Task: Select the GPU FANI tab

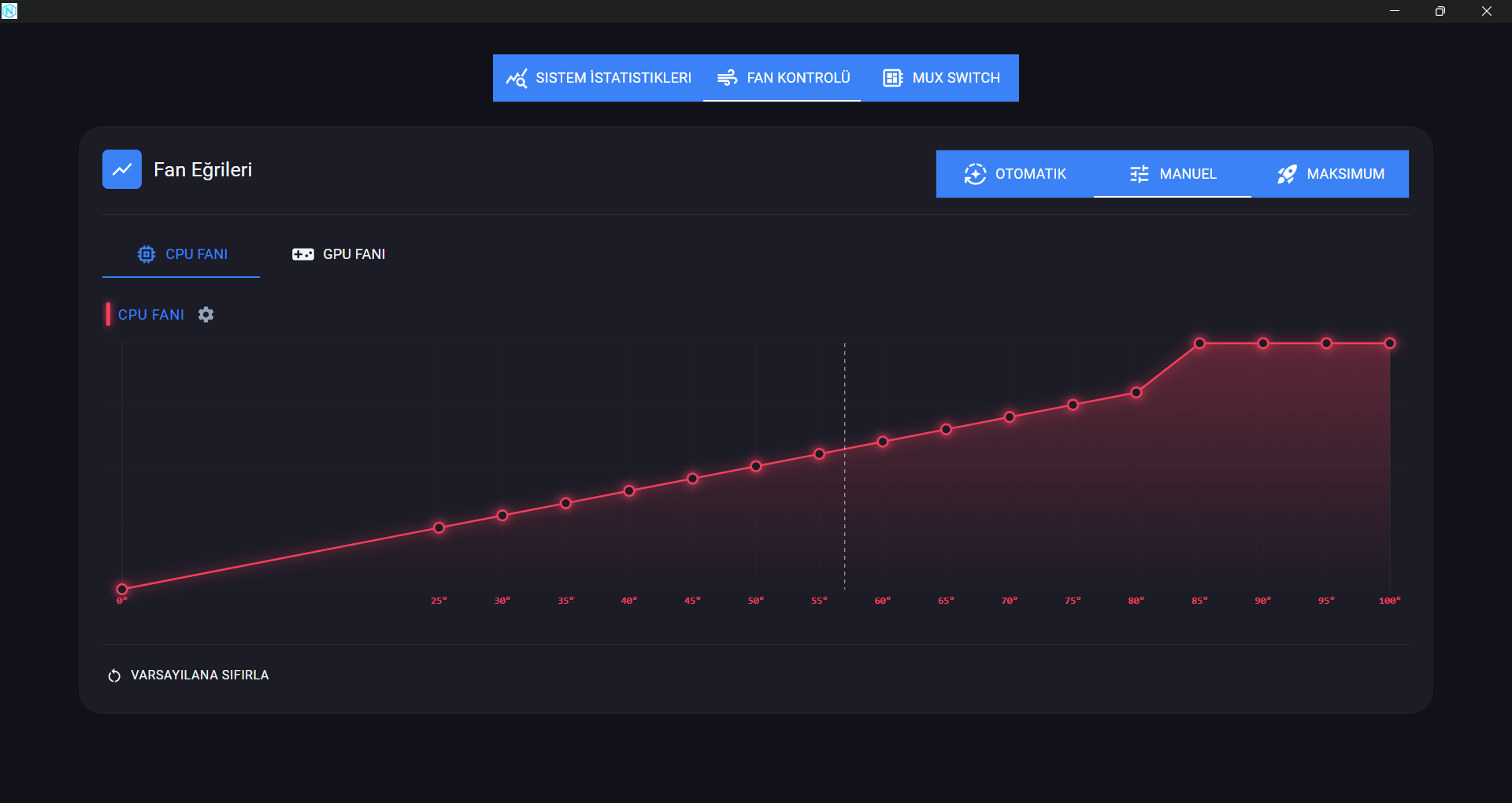Action: point(339,254)
